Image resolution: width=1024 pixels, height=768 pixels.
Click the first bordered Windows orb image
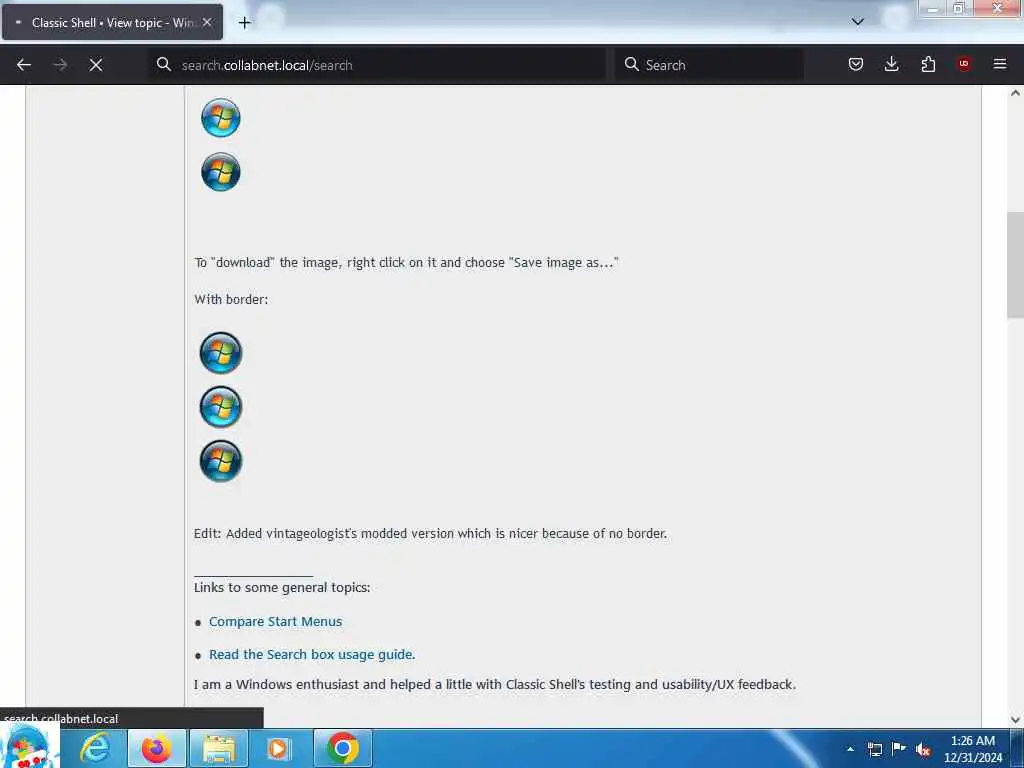pyautogui.click(x=221, y=353)
